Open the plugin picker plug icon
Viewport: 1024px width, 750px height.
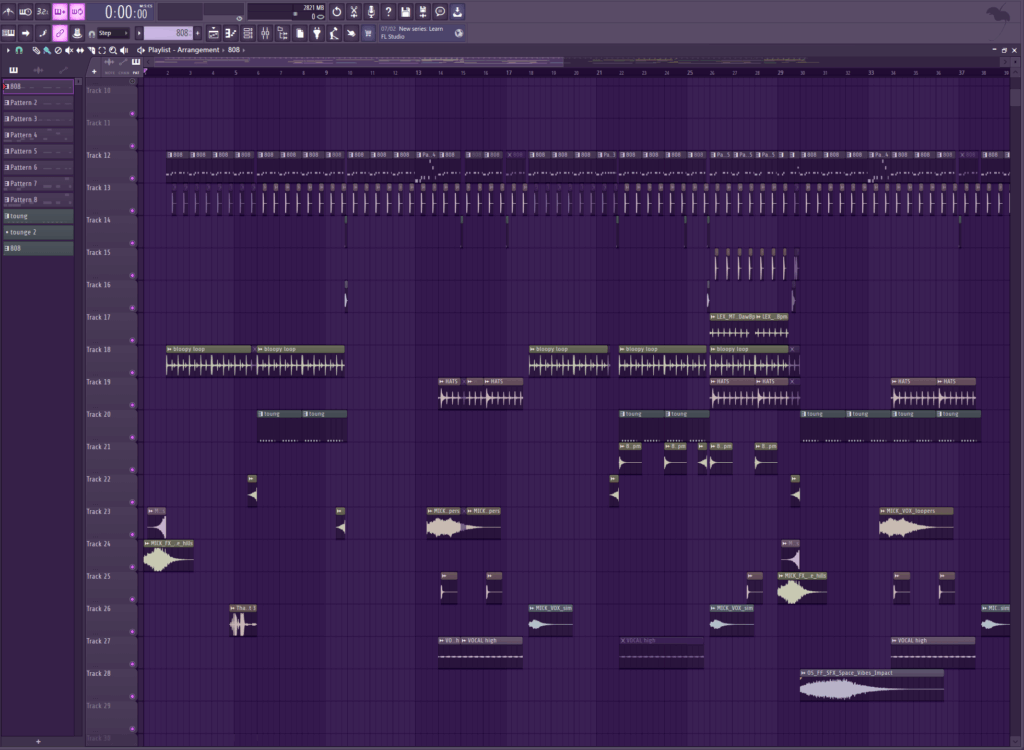click(x=317, y=33)
